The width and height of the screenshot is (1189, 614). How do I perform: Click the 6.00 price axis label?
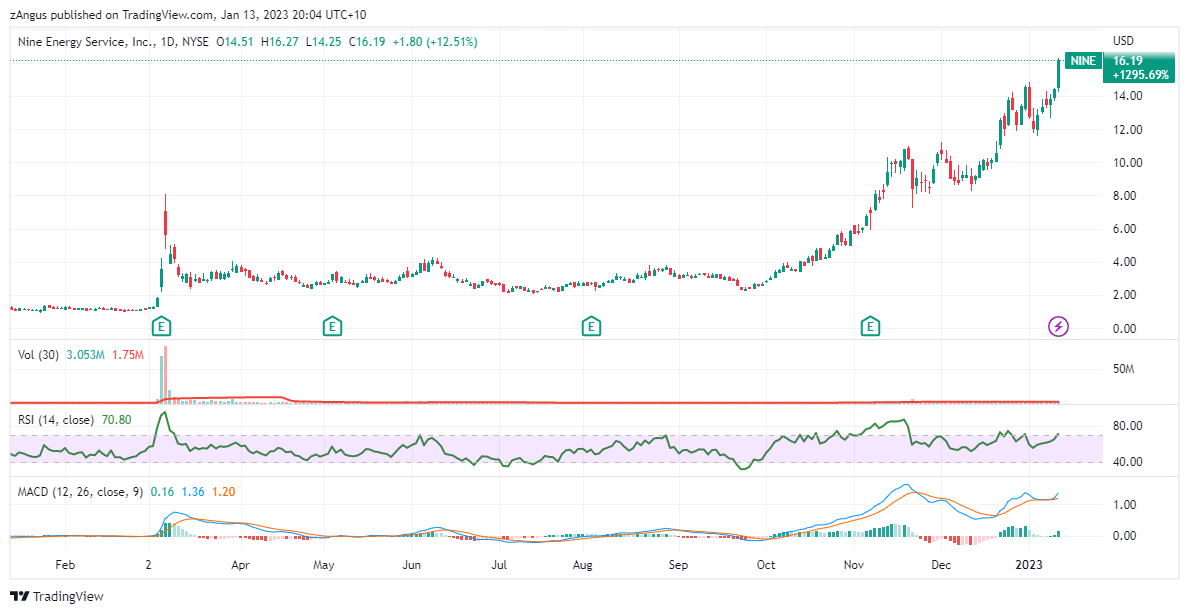point(1125,229)
